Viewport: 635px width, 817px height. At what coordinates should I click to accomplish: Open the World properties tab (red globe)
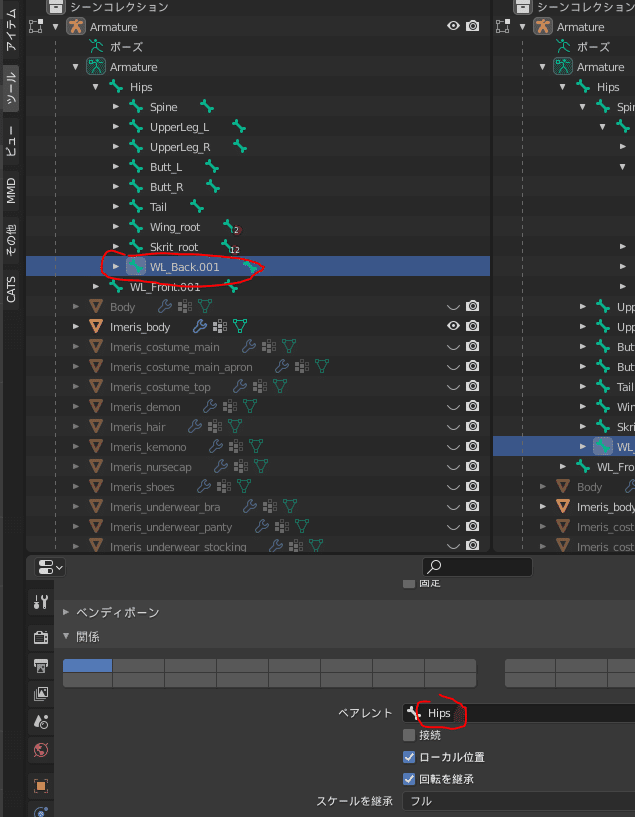[x=41, y=750]
